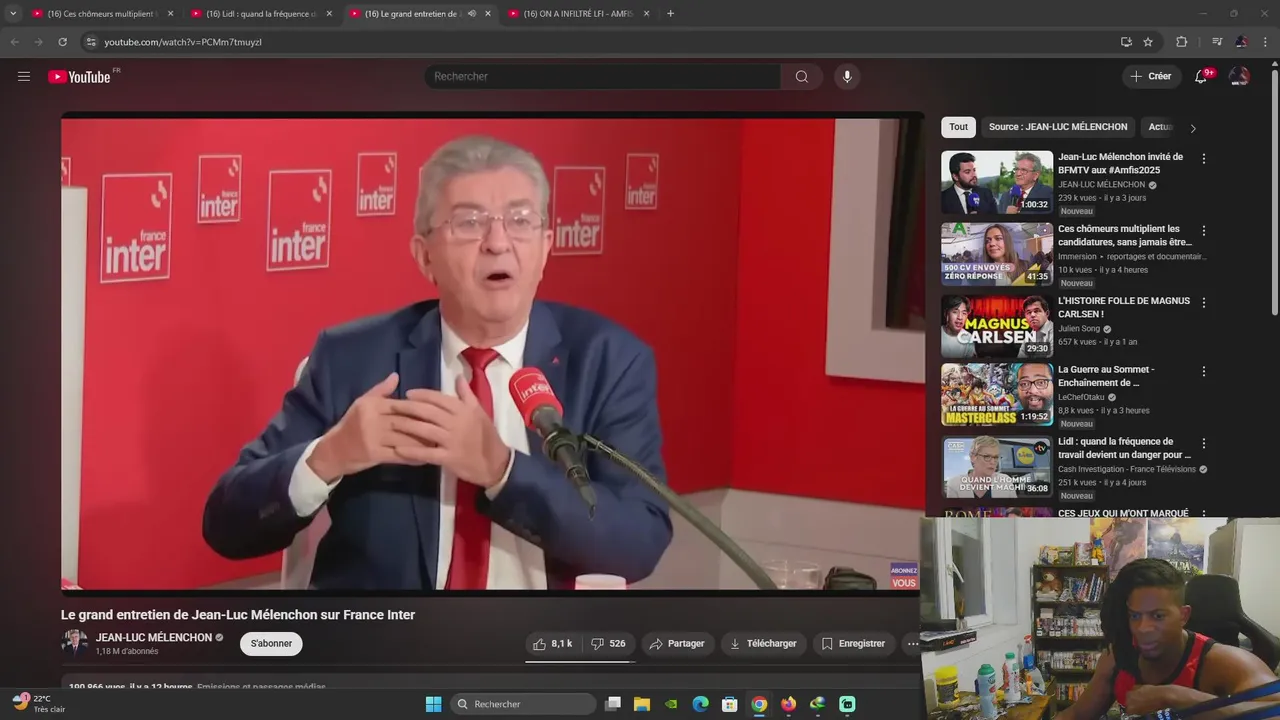Open a new browser tab

(x=670, y=14)
